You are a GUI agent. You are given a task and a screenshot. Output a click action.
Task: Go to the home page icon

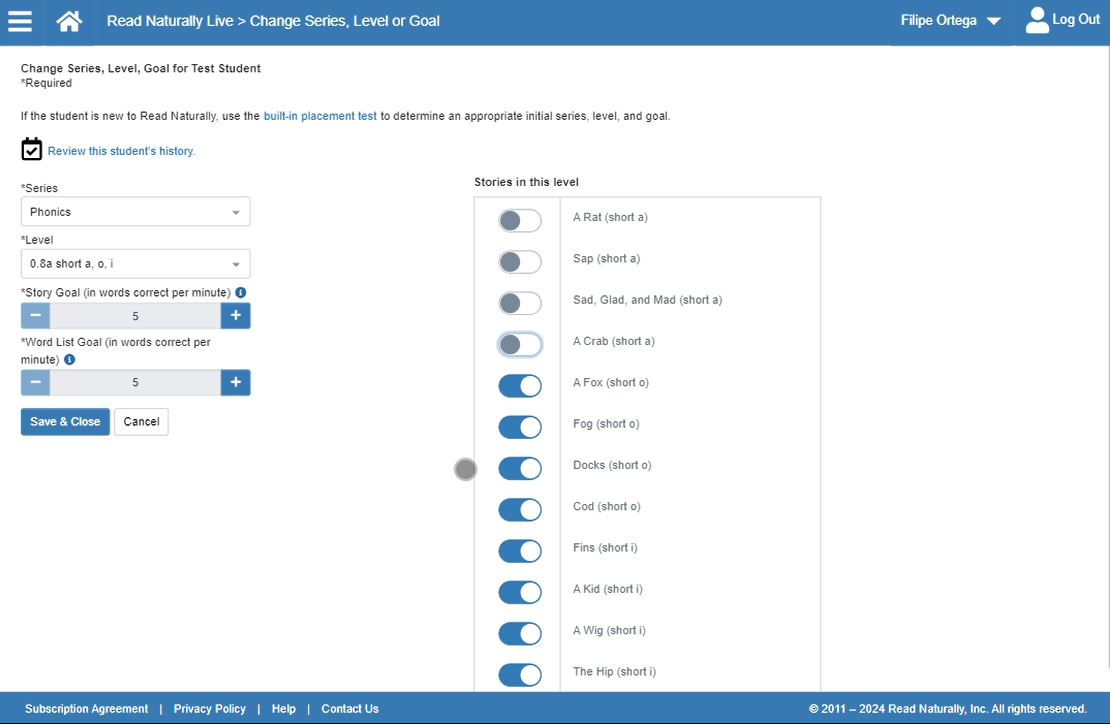69,21
